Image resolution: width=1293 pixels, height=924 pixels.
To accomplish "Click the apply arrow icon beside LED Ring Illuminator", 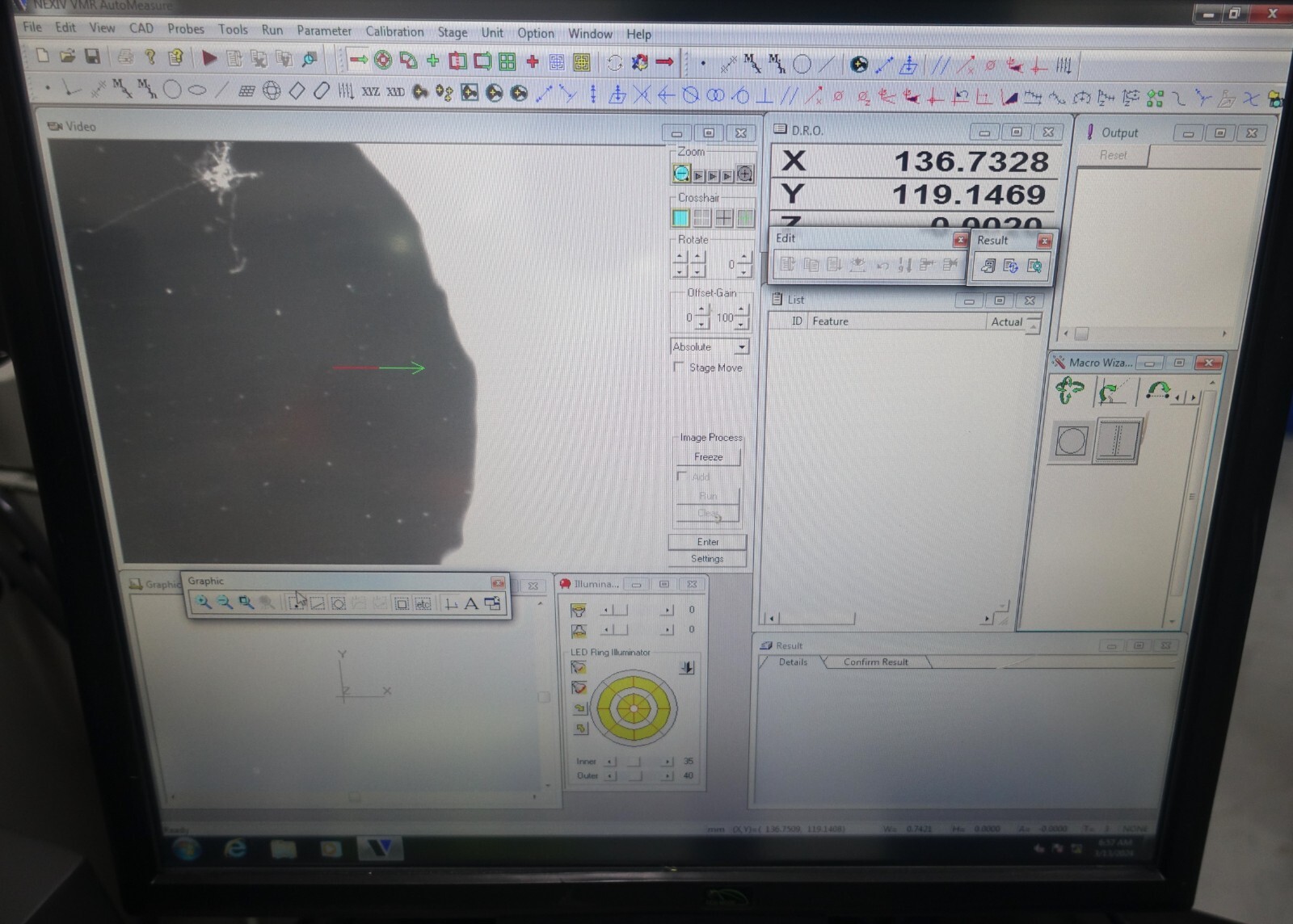I will click(688, 667).
